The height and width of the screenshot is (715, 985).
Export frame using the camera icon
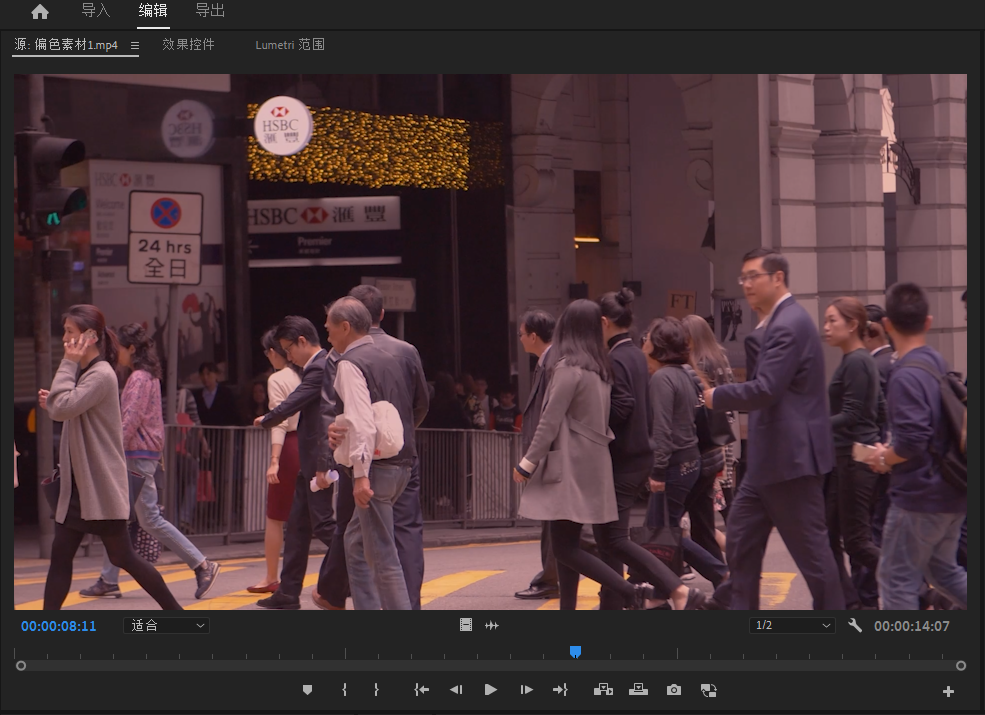pyautogui.click(x=674, y=690)
